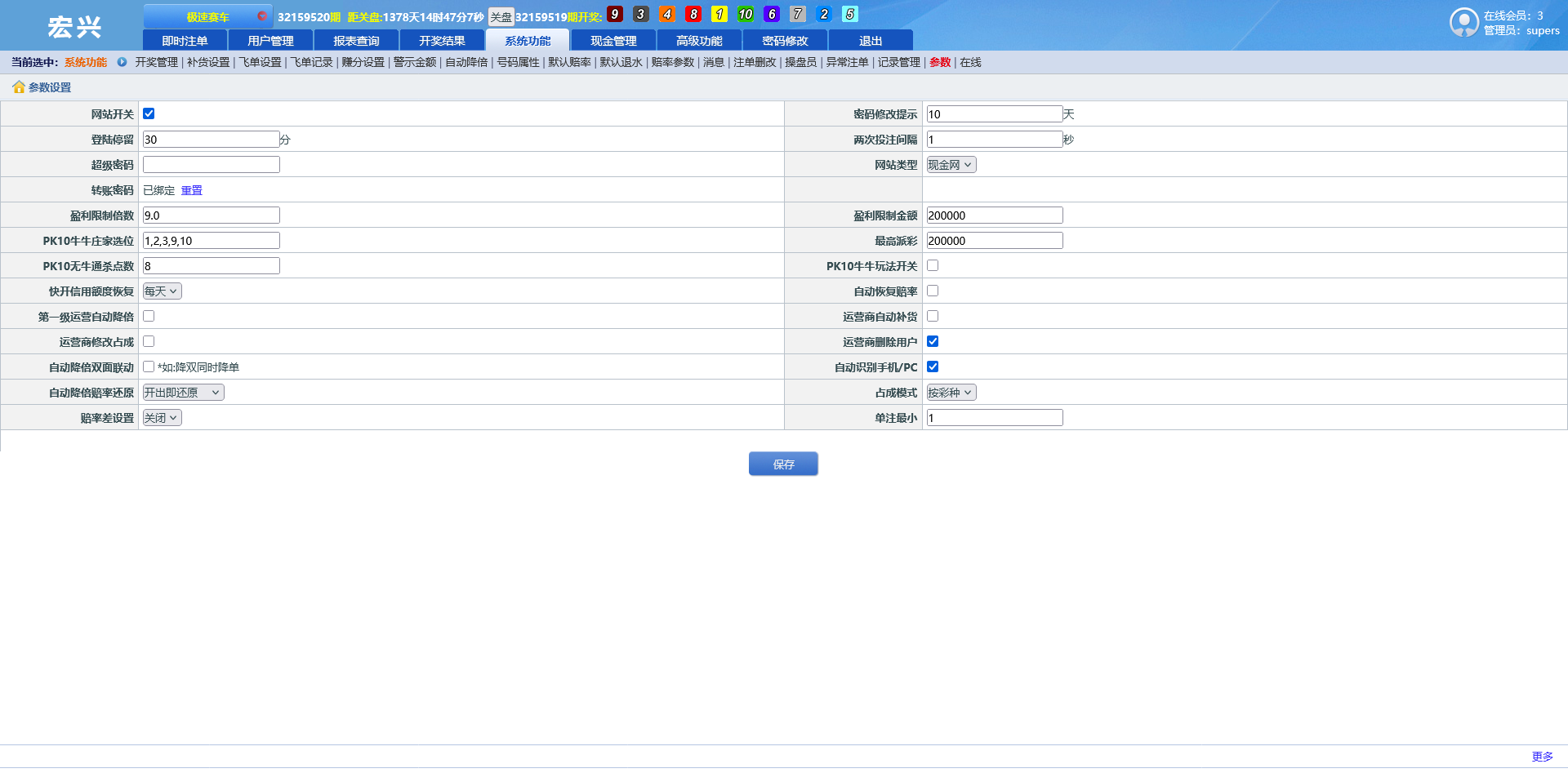Uncheck the 网站开关 checkbox

[149, 113]
